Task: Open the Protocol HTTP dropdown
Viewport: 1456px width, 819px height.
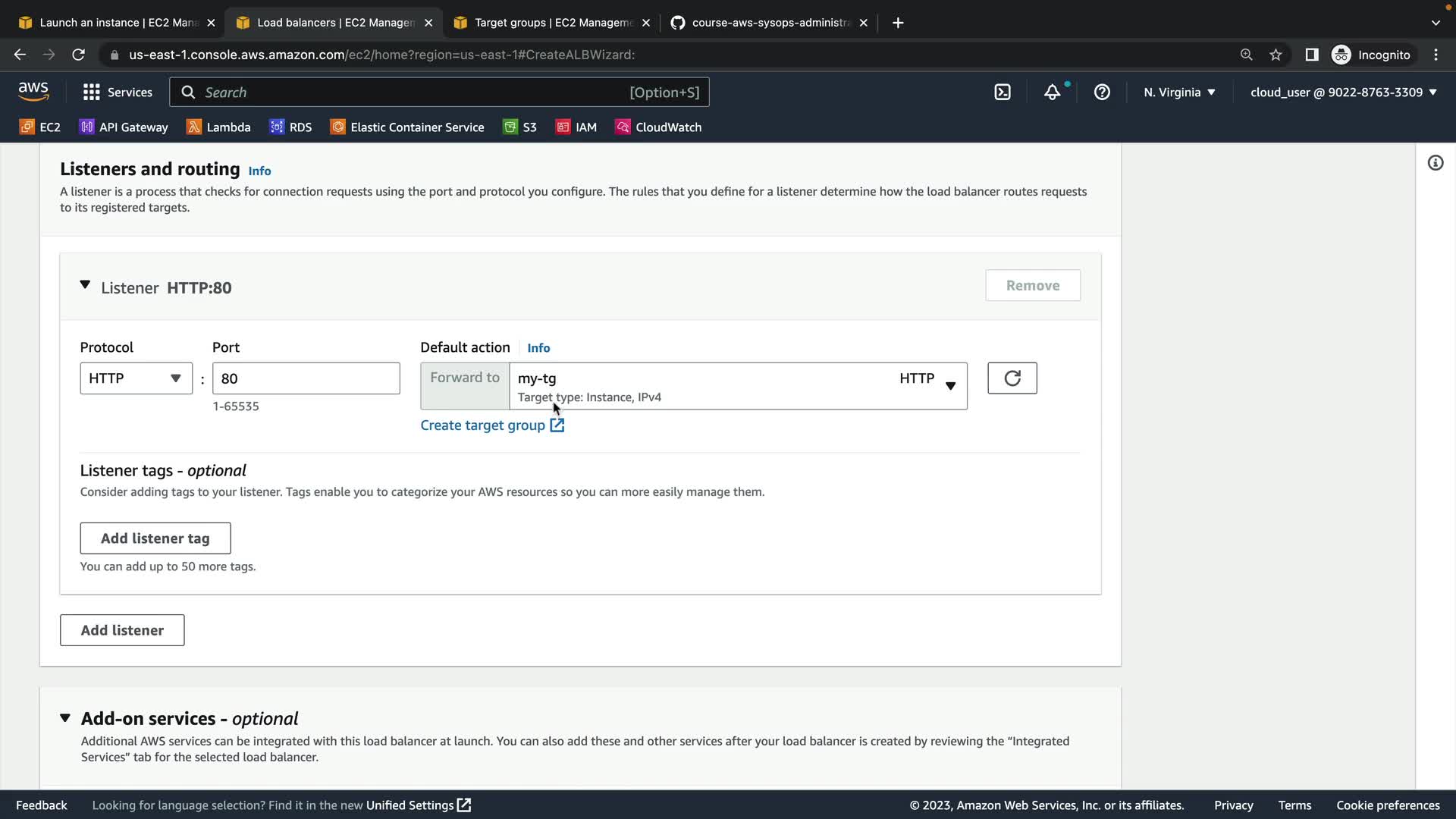Action: pyautogui.click(x=136, y=378)
